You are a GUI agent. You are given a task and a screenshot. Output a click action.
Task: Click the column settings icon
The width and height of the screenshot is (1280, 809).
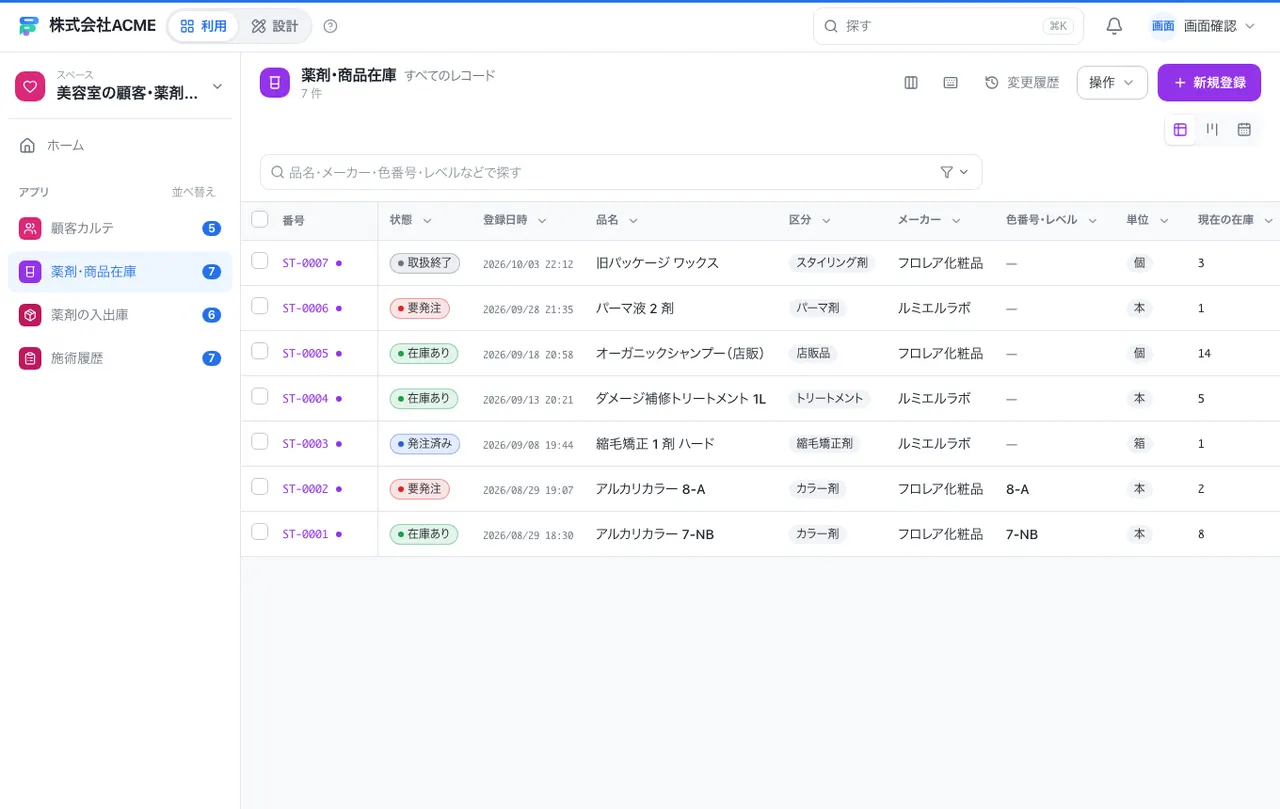click(911, 83)
